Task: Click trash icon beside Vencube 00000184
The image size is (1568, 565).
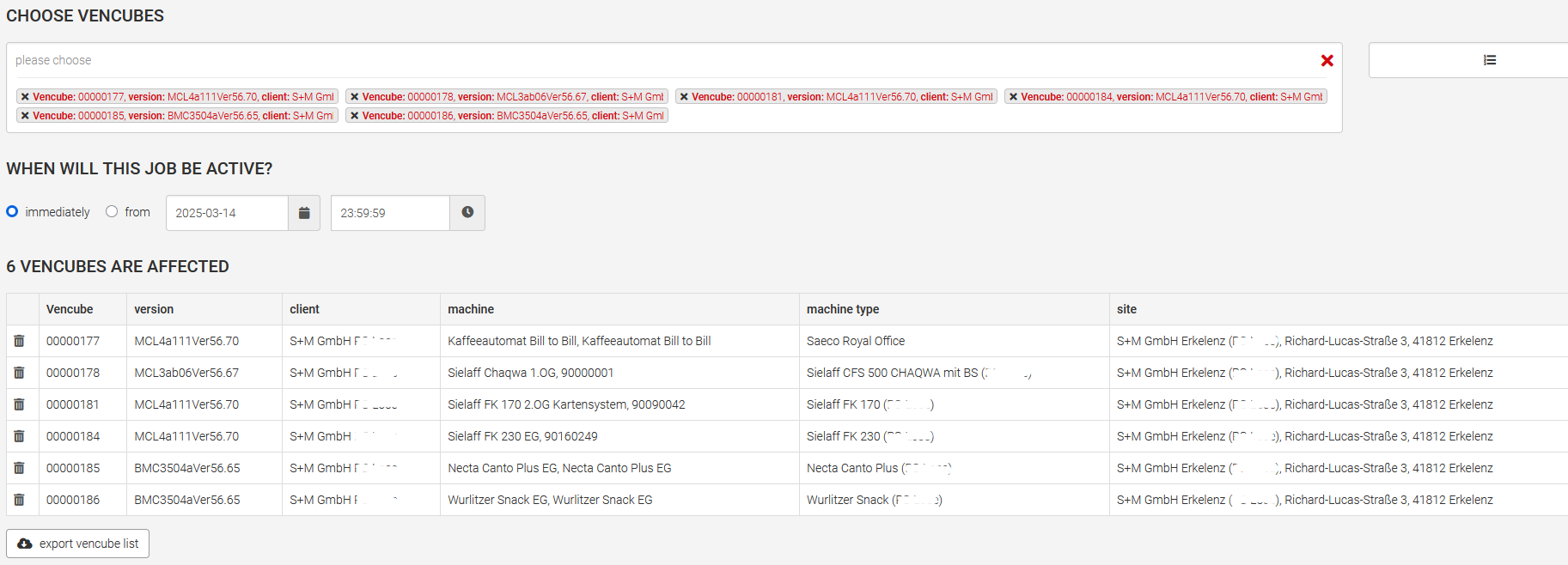Action: point(19,436)
